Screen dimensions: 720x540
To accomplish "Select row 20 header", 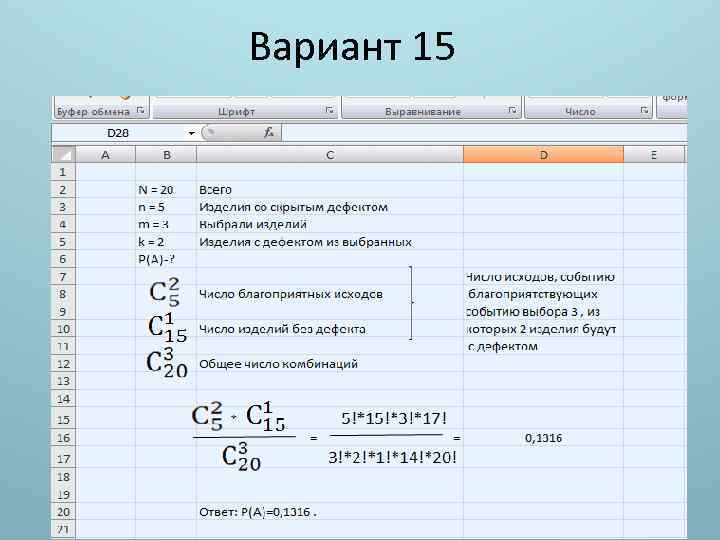I will tap(63, 512).
